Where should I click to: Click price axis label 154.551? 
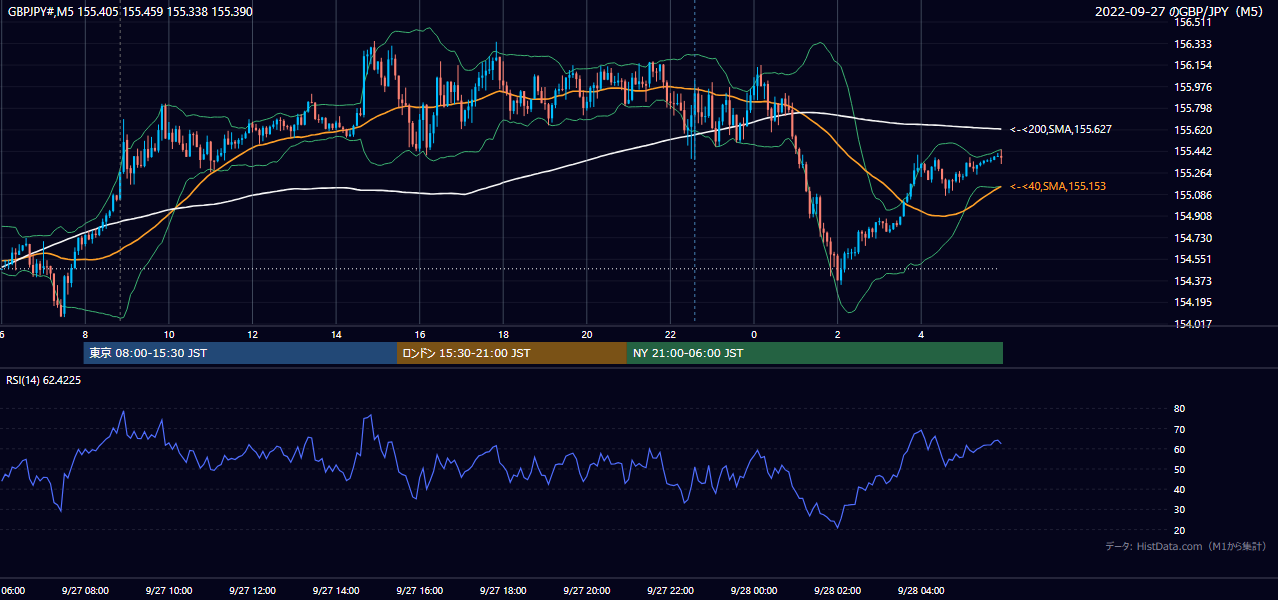[x=1193, y=259]
